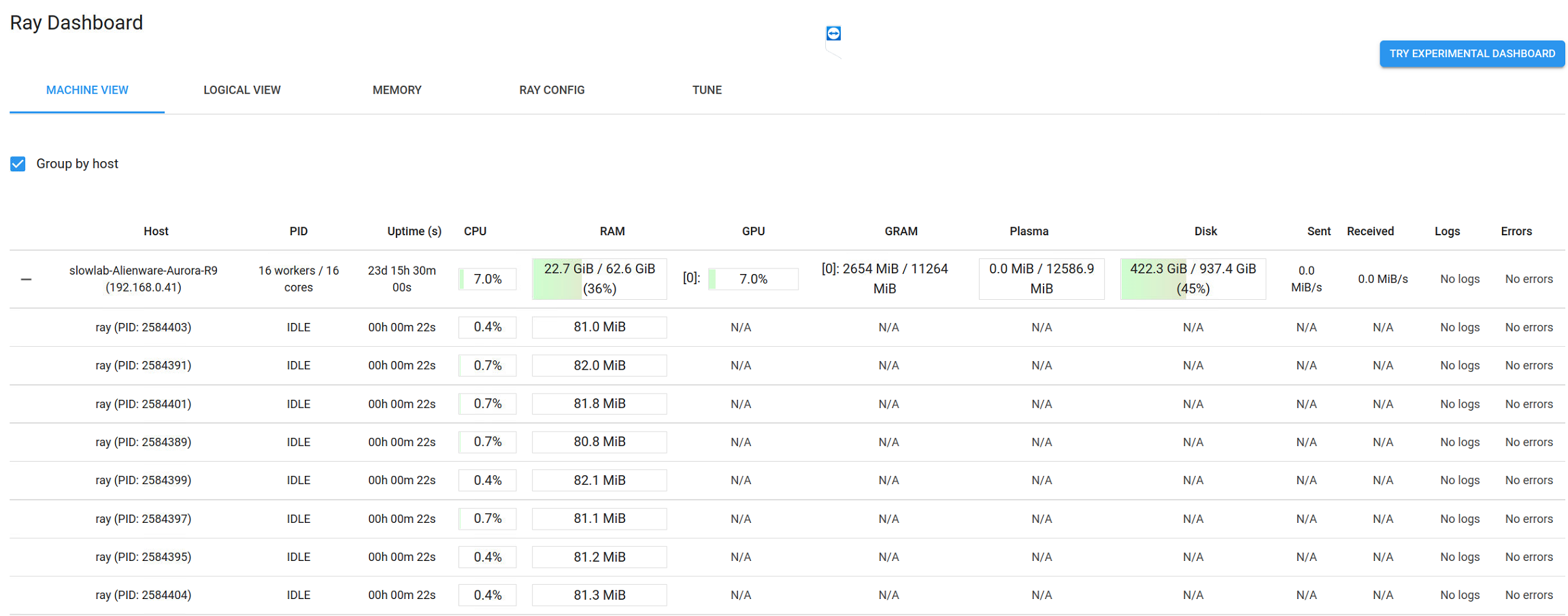Click the Ray Dashboard title
Image resolution: width=1568 pixels, height=616 pixels.
(76, 22)
